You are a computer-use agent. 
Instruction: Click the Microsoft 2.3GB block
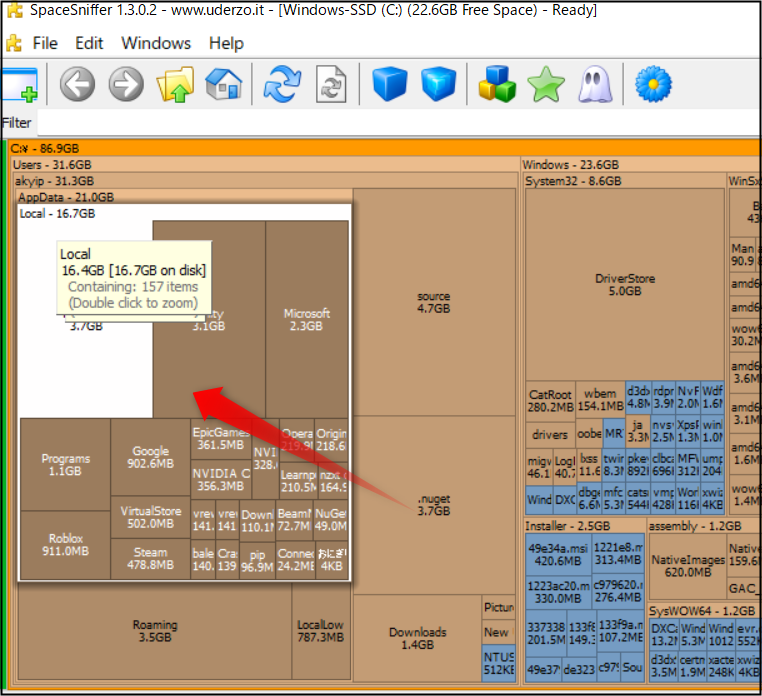pos(307,319)
